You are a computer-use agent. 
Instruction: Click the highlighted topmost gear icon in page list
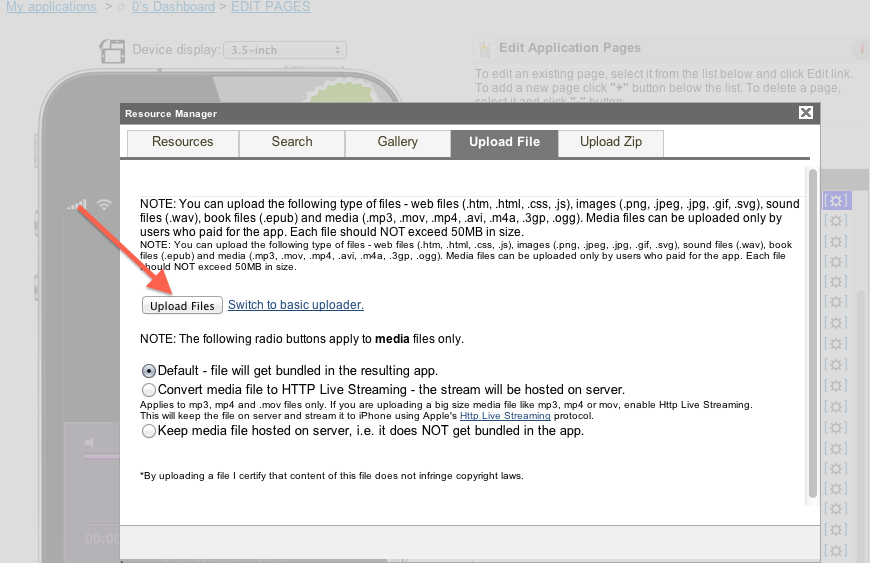[836, 200]
